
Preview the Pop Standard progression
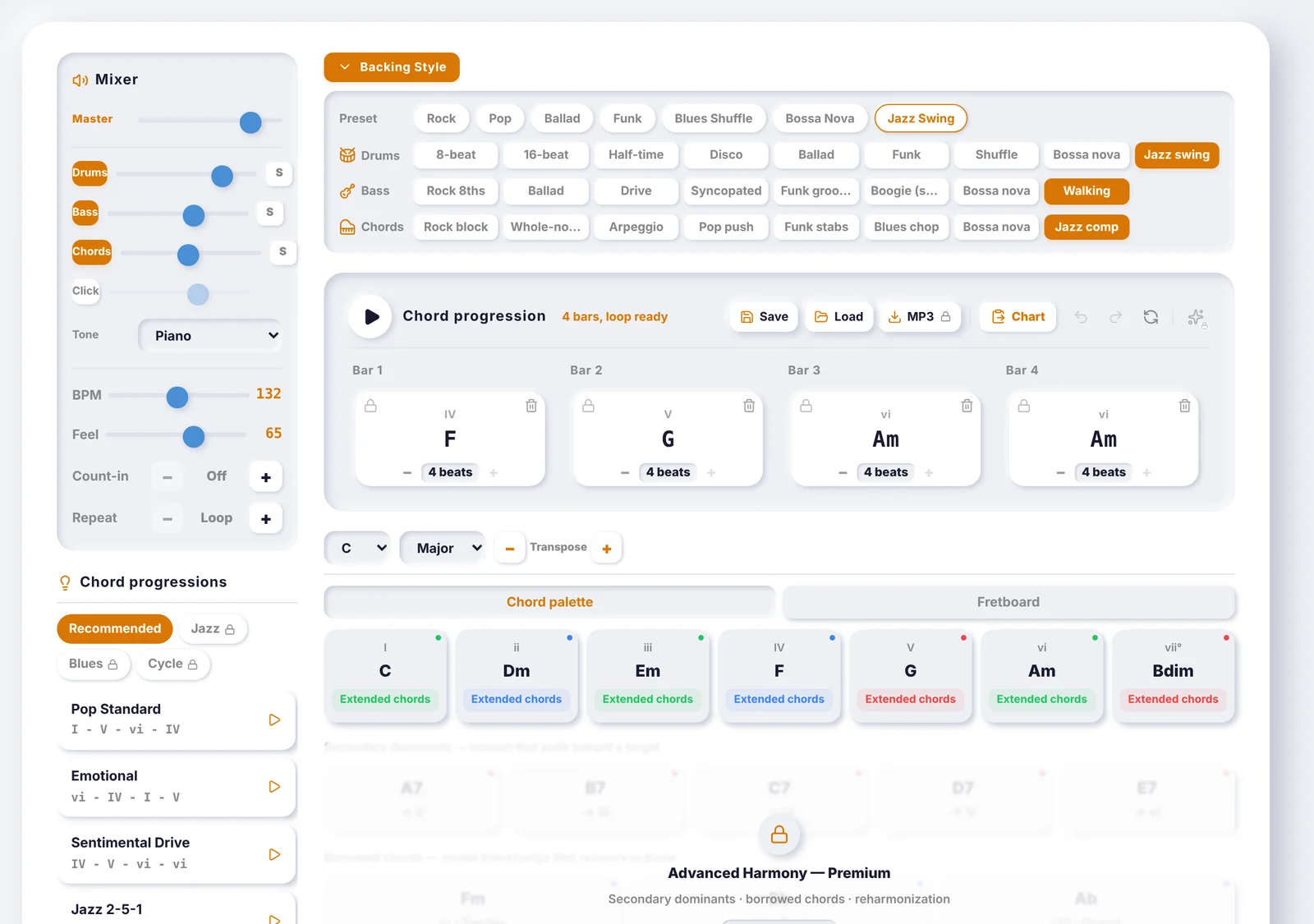(274, 719)
